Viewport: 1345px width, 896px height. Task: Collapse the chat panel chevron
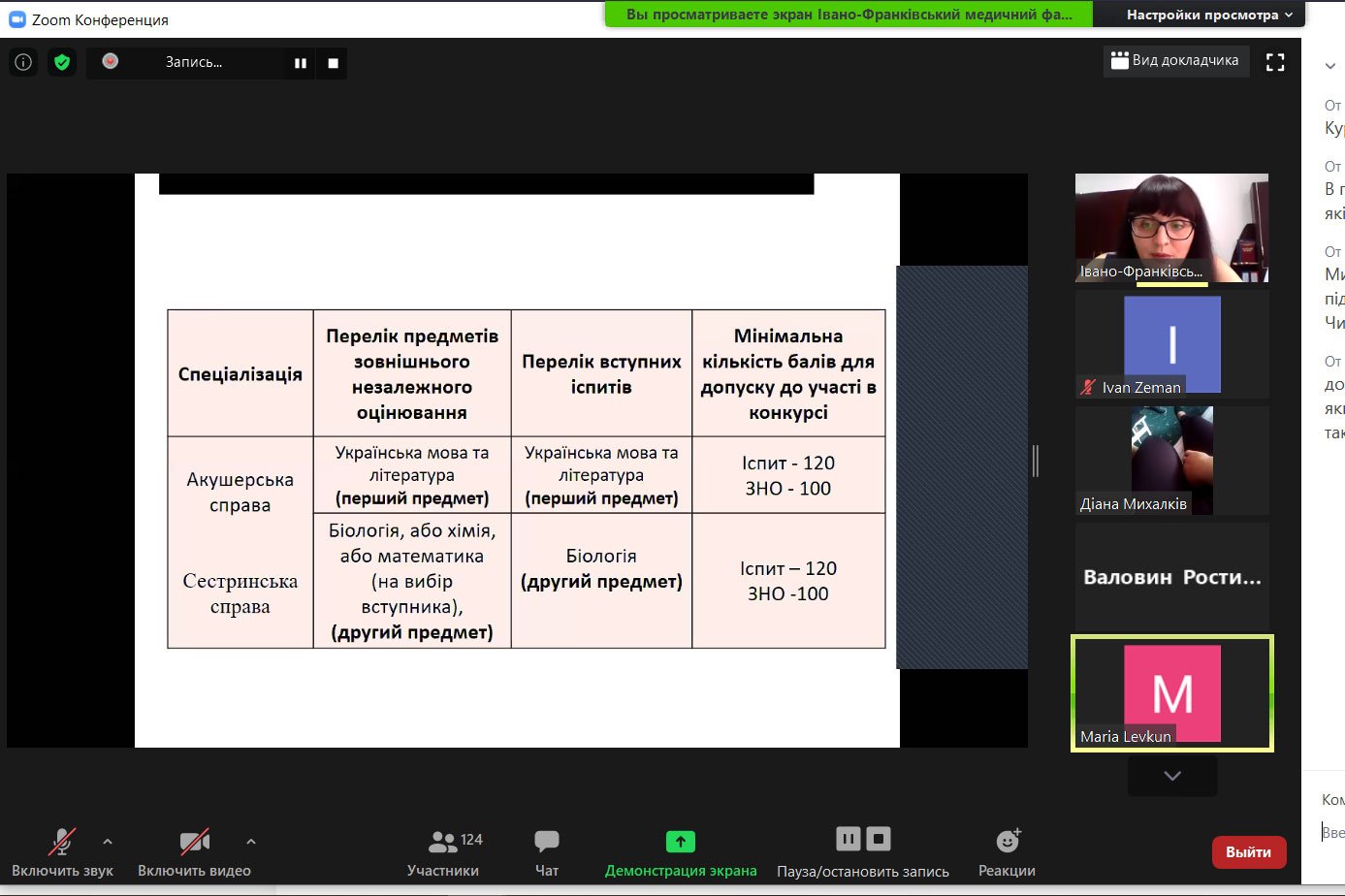1330,66
